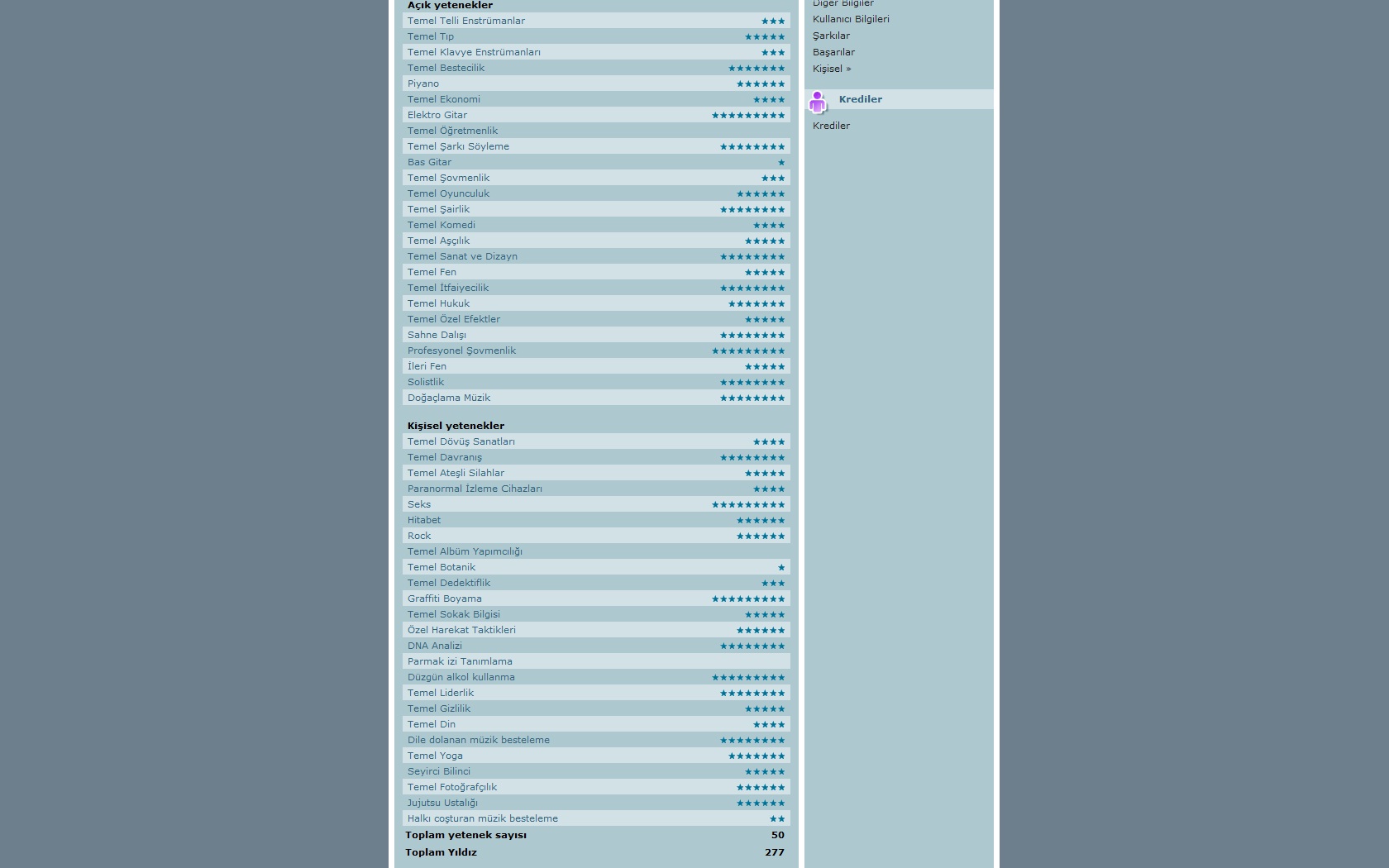Open Temel Özel Efektler skill
This screenshot has width=1389, height=868.
coord(453,319)
